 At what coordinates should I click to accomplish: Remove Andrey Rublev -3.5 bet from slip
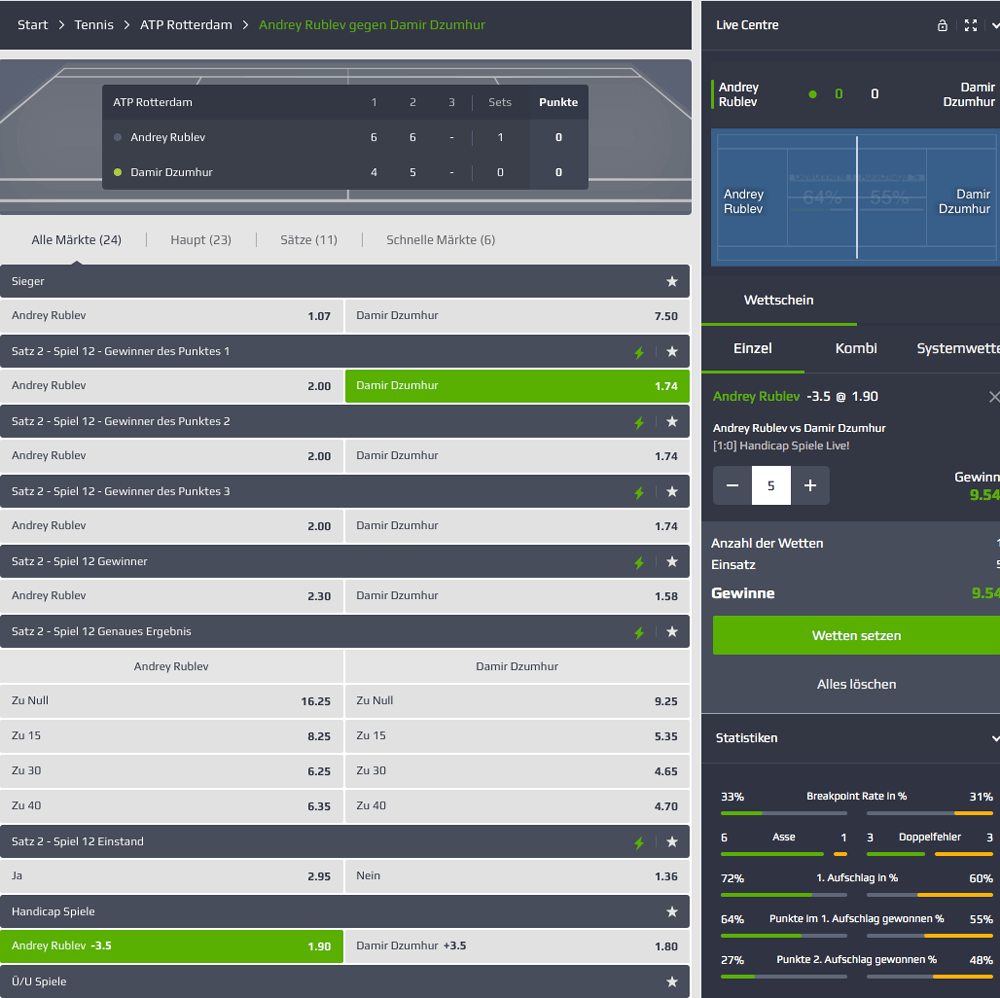tap(994, 397)
